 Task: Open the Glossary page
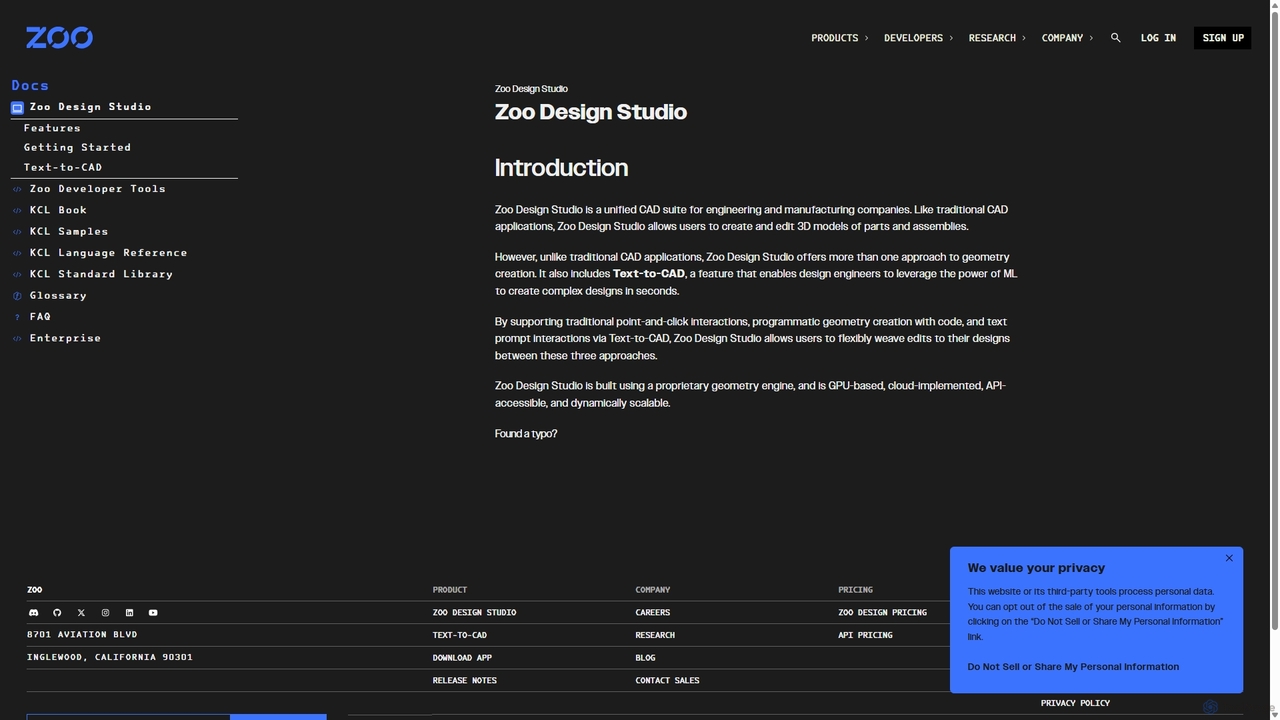[x=58, y=296]
